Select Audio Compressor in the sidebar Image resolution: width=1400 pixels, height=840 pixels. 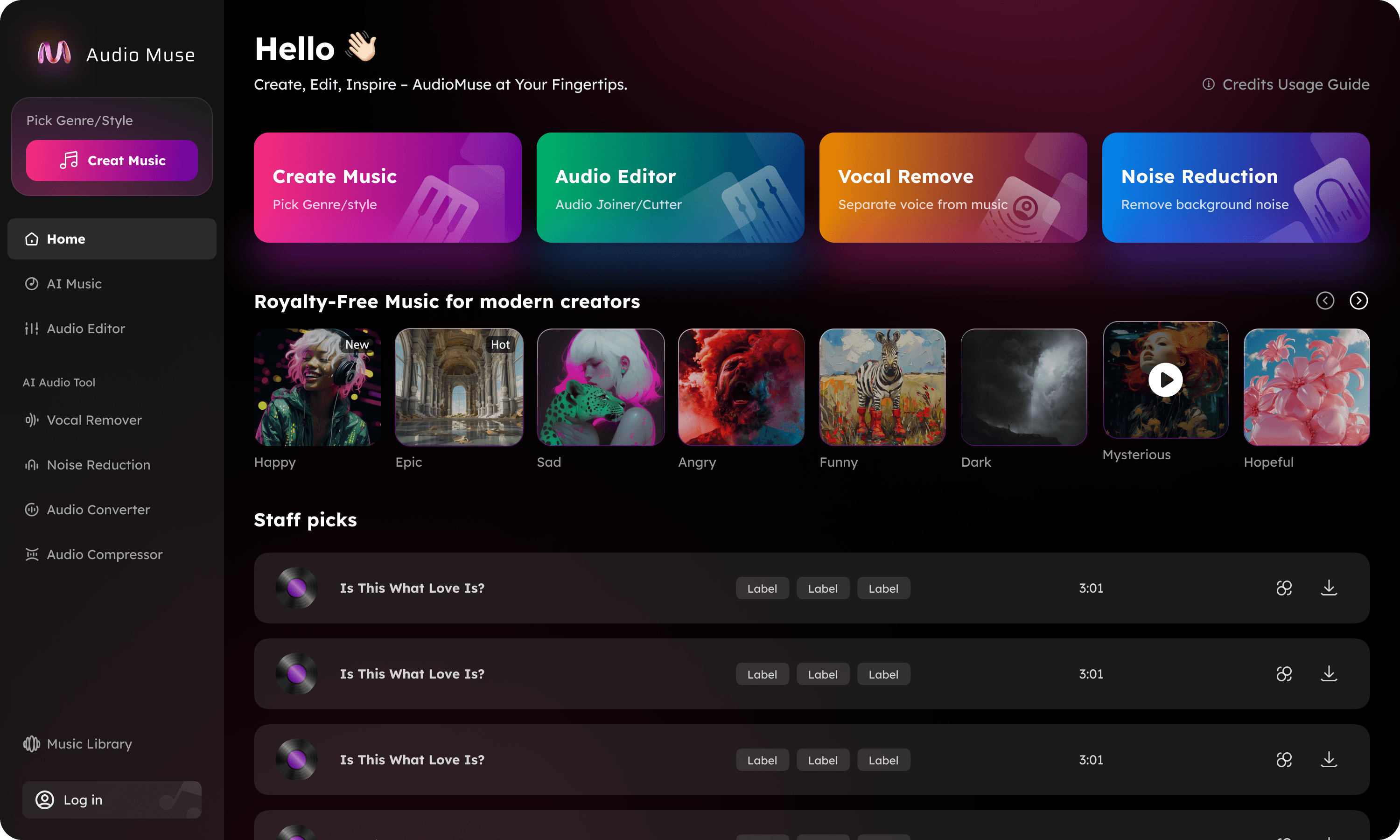[x=104, y=555]
